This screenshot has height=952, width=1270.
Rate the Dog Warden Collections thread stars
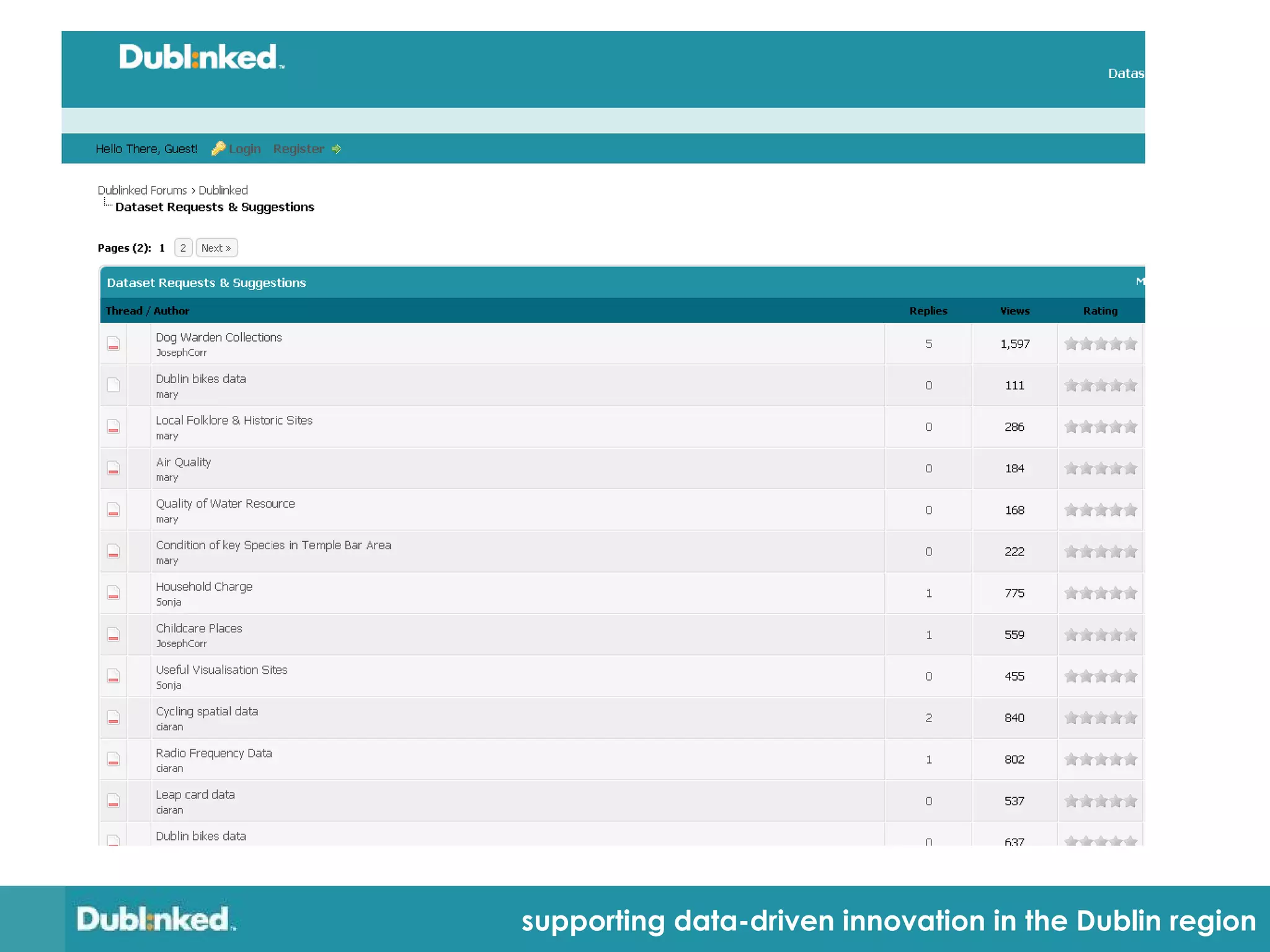[x=1101, y=343]
